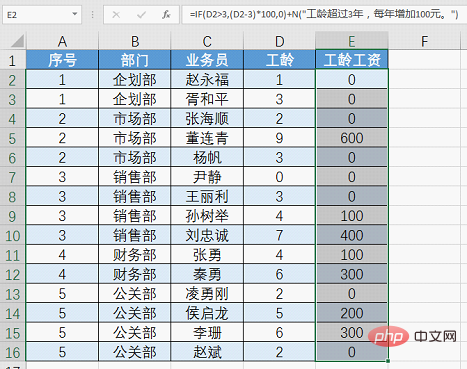Click the fill handle at selection's bottom-right corner

(388, 361)
